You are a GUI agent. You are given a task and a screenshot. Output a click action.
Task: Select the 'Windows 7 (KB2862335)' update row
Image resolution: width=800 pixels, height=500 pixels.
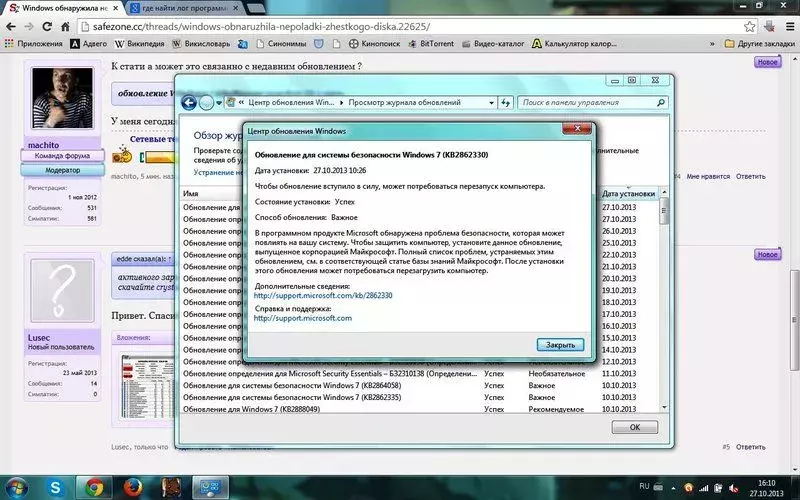(419, 397)
